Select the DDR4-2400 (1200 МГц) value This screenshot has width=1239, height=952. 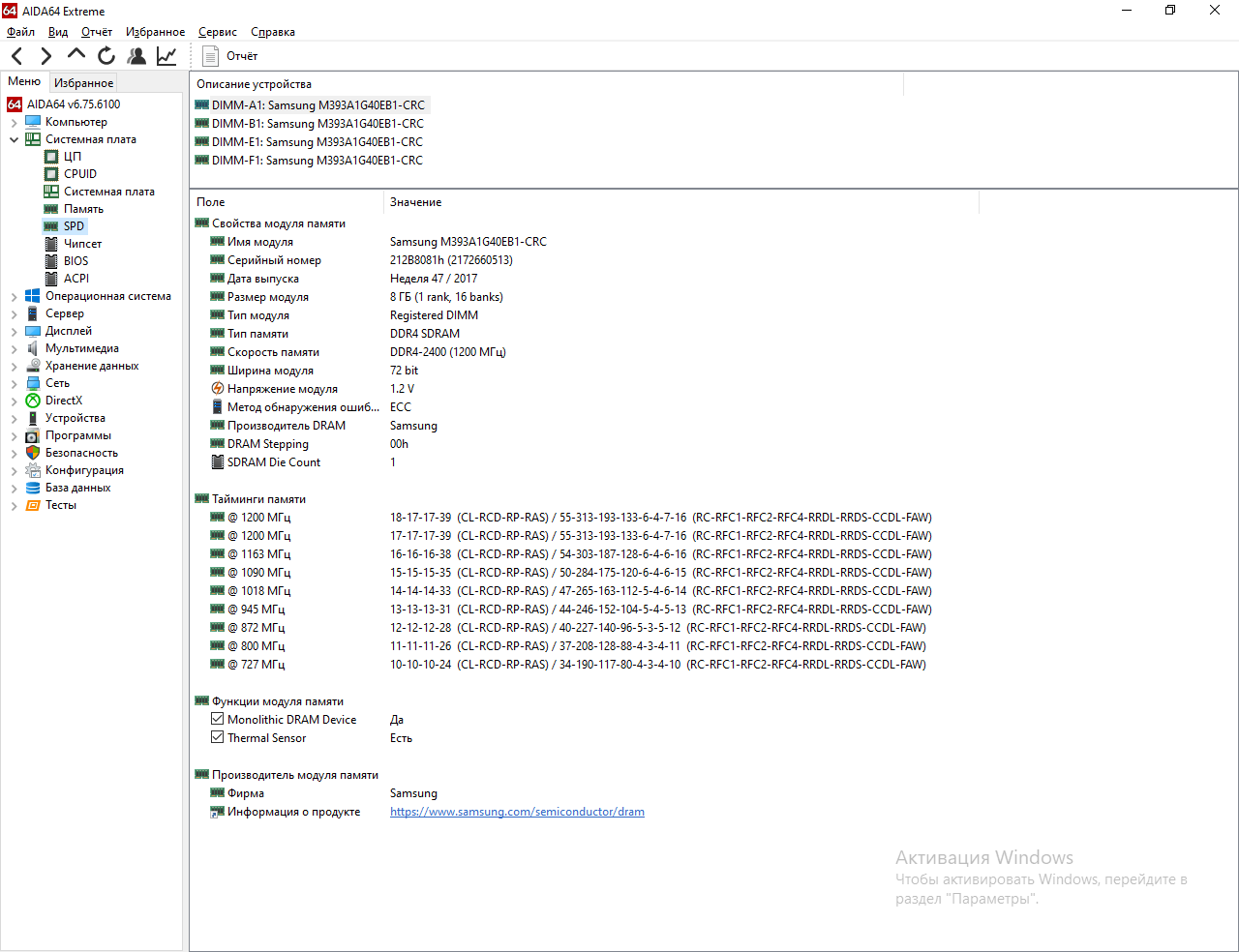pyautogui.click(x=448, y=352)
